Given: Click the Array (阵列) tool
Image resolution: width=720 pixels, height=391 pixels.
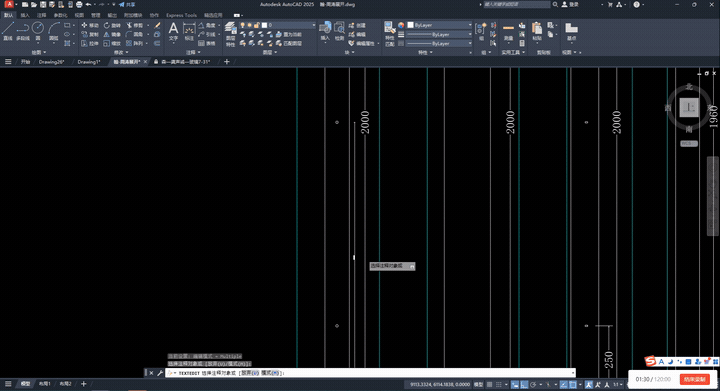Looking at the screenshot, I should [135, 43].
